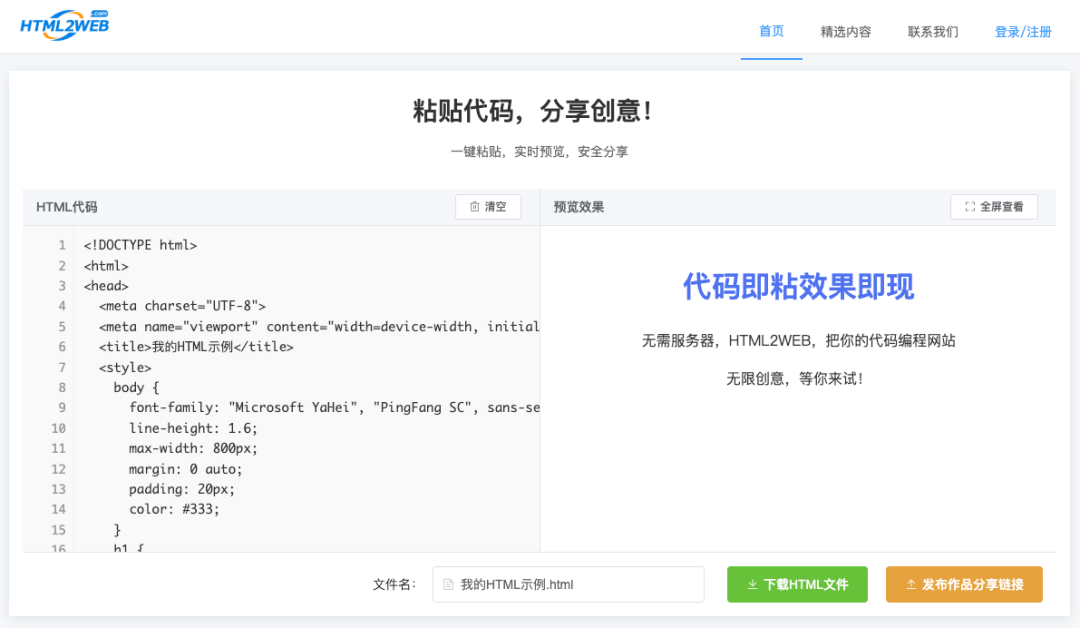This screenshot has width=1080, height=628.
Task: Open preview in fullscreen via 全屏查看
Action: 993,206
